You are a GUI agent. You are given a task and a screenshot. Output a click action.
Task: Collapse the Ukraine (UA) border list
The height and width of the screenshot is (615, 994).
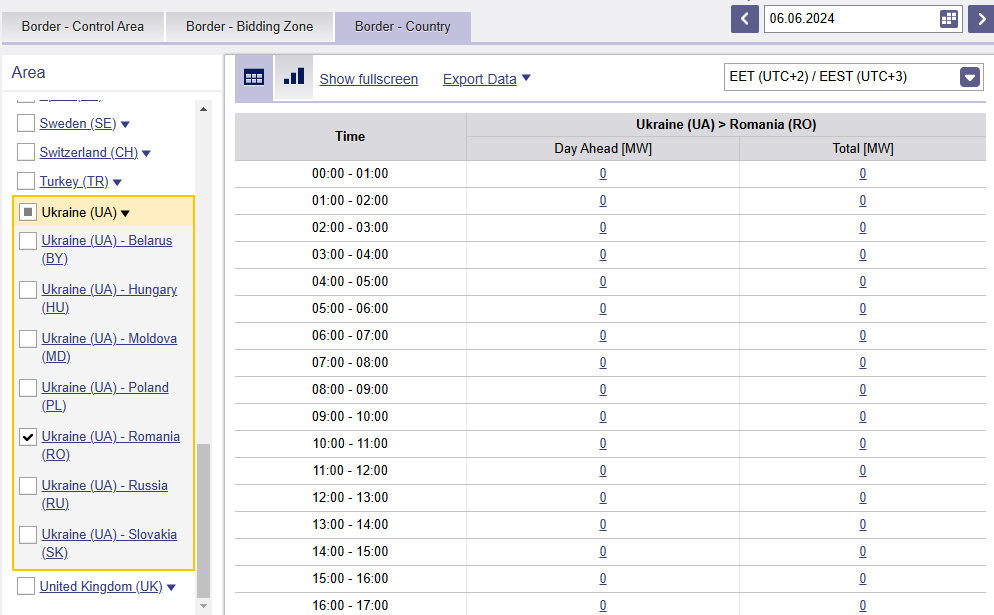point(125,213)
